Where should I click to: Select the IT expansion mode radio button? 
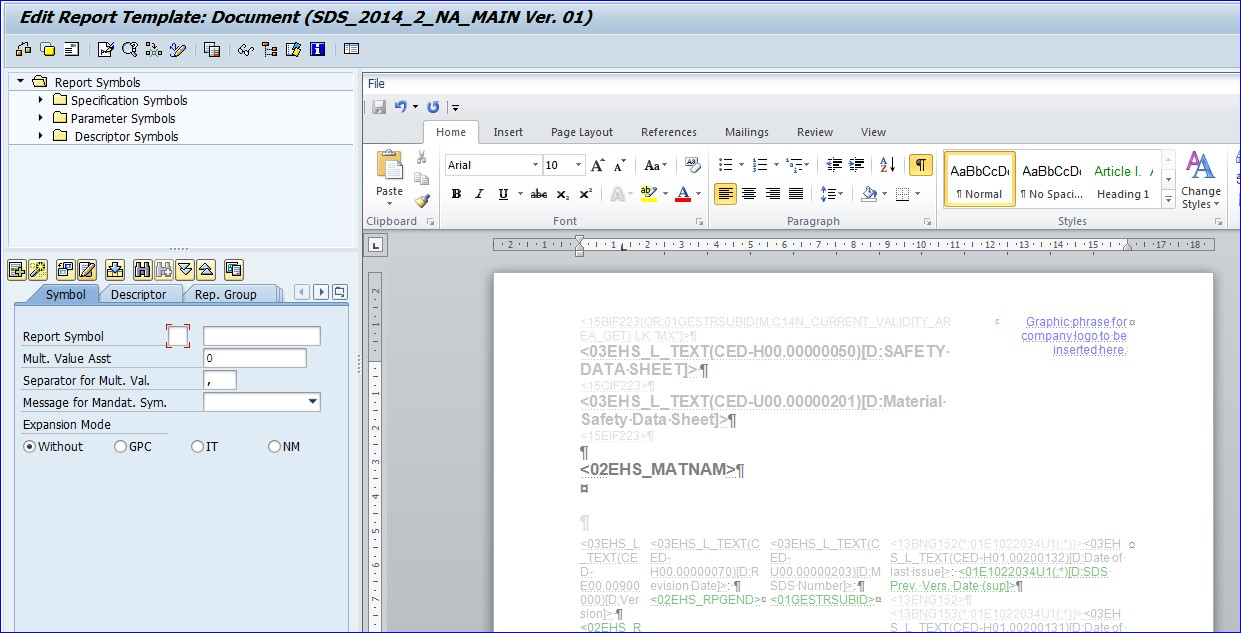(x=197, y=447)
